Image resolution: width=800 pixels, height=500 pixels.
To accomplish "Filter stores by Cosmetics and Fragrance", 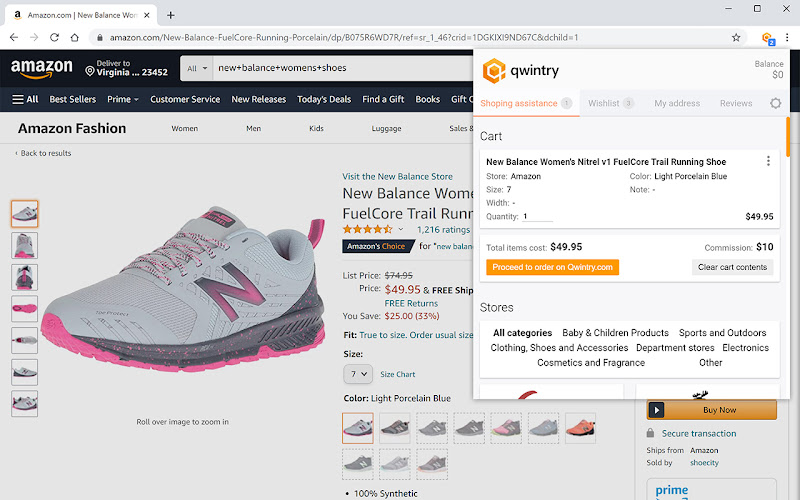I will click(x=591, y=362).
